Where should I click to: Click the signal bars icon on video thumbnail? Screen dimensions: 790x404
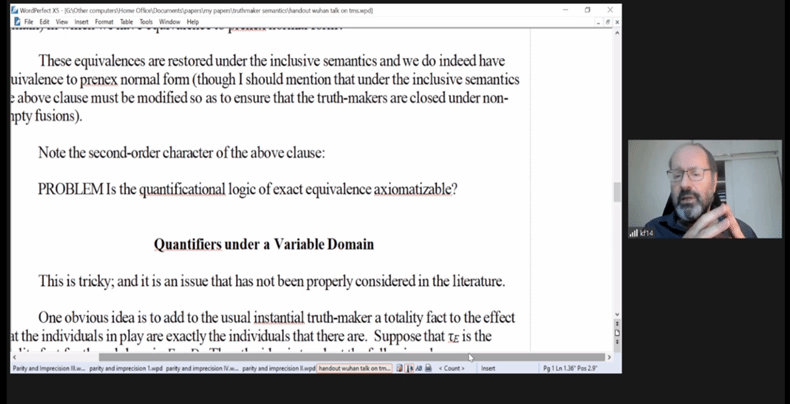[x=634, y=233]
